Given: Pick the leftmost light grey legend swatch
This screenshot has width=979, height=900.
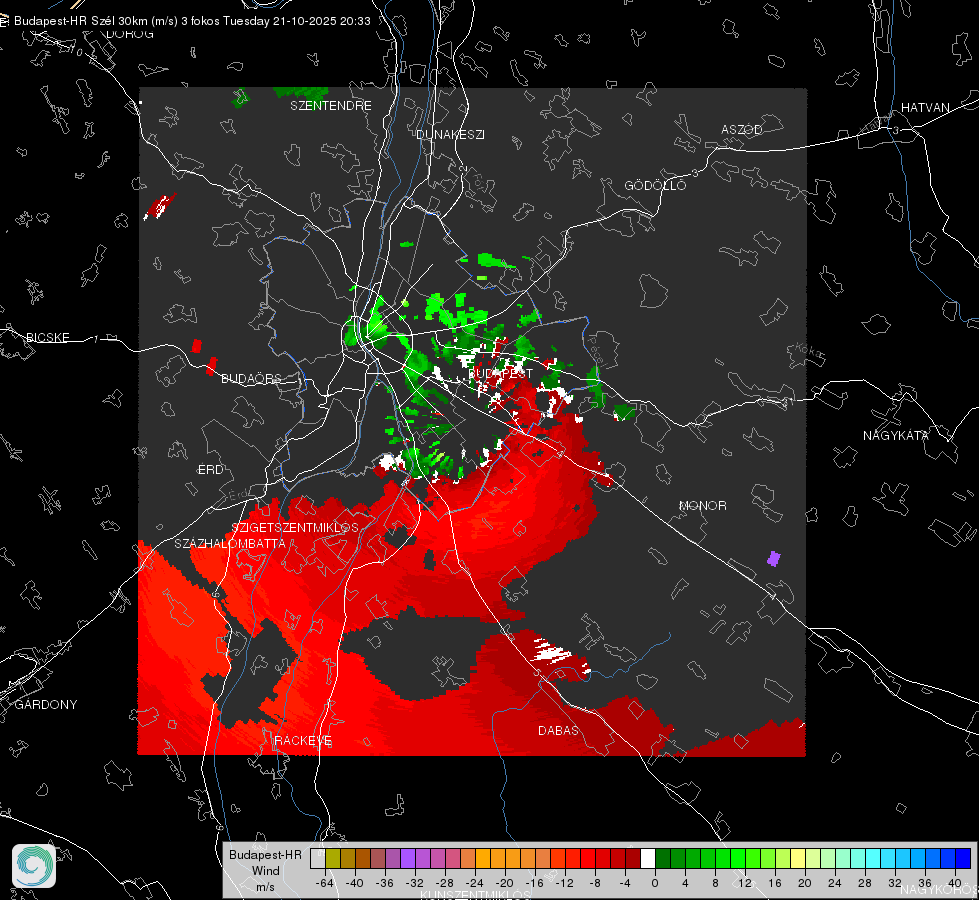Looking at the screenshot, I should coord(318,859).
